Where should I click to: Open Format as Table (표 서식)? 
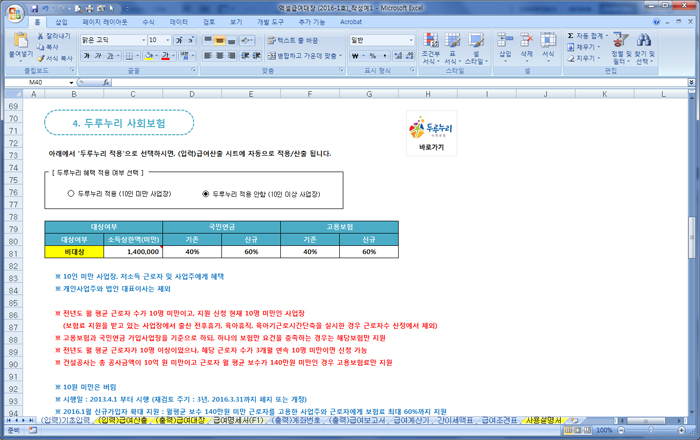click(452, 48)
